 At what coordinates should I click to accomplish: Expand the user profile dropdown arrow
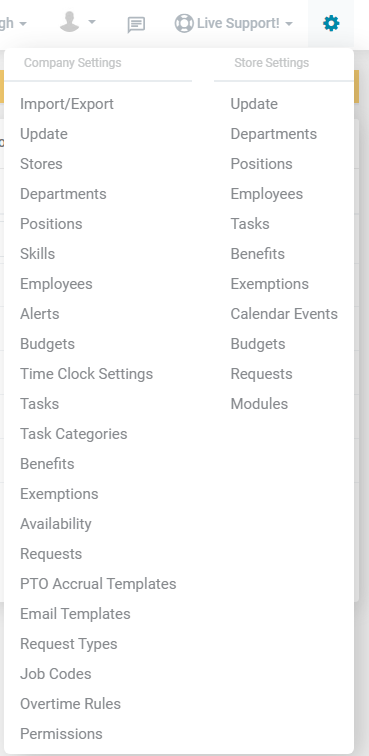[92, 22]
